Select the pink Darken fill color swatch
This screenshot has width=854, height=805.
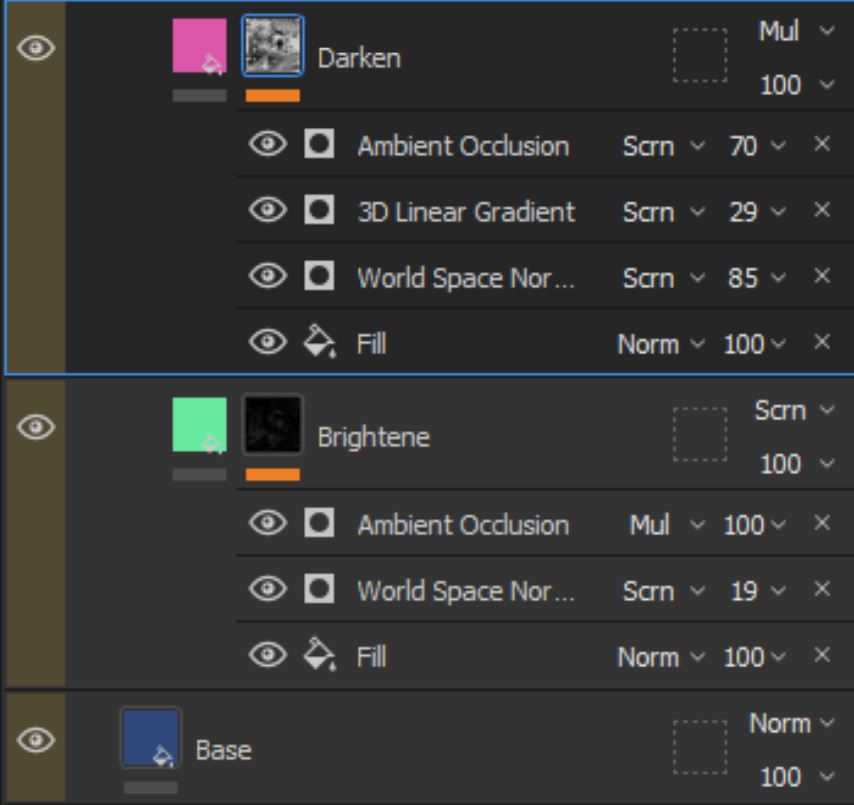tap(199, 46)
